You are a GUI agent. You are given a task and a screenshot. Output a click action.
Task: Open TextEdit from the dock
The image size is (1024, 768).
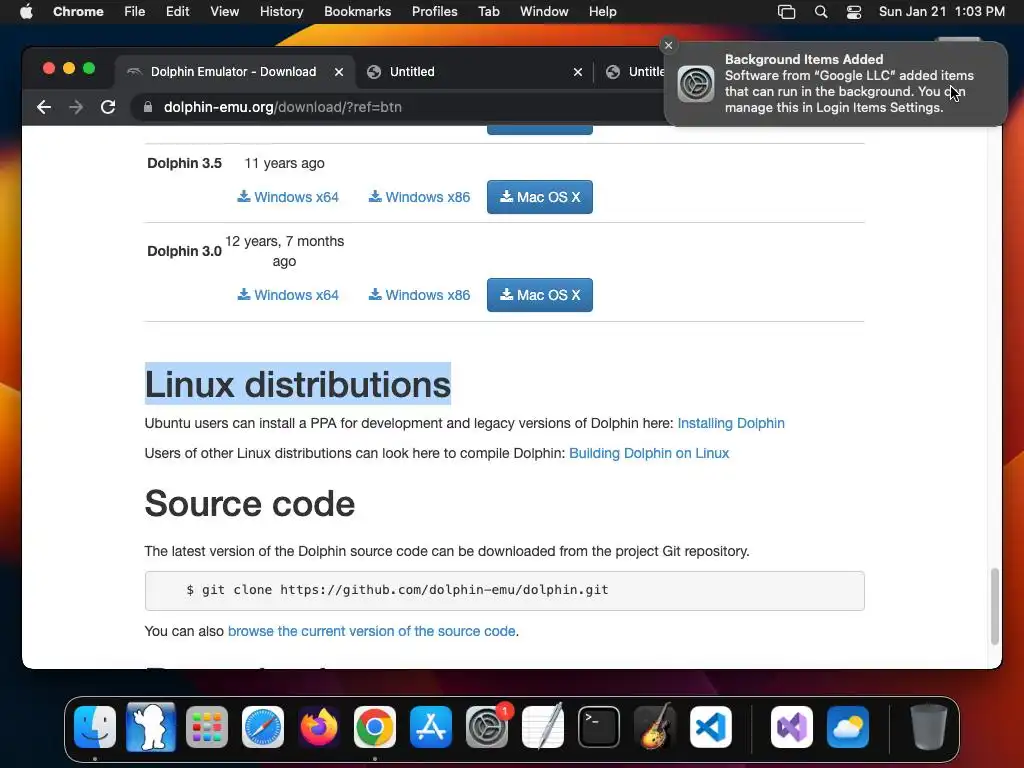(543, 727)
